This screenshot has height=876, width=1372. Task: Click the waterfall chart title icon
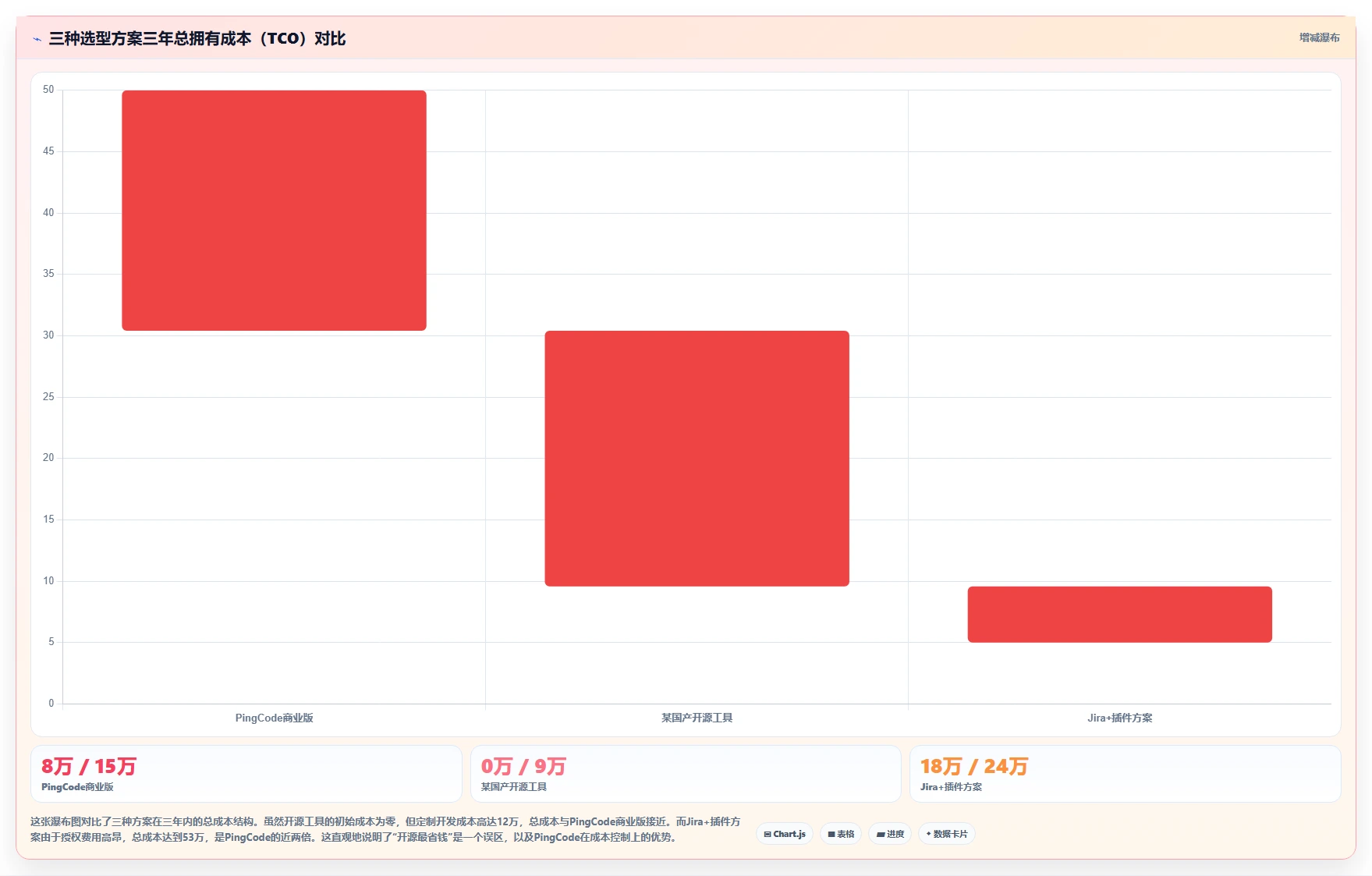(37, 39)
